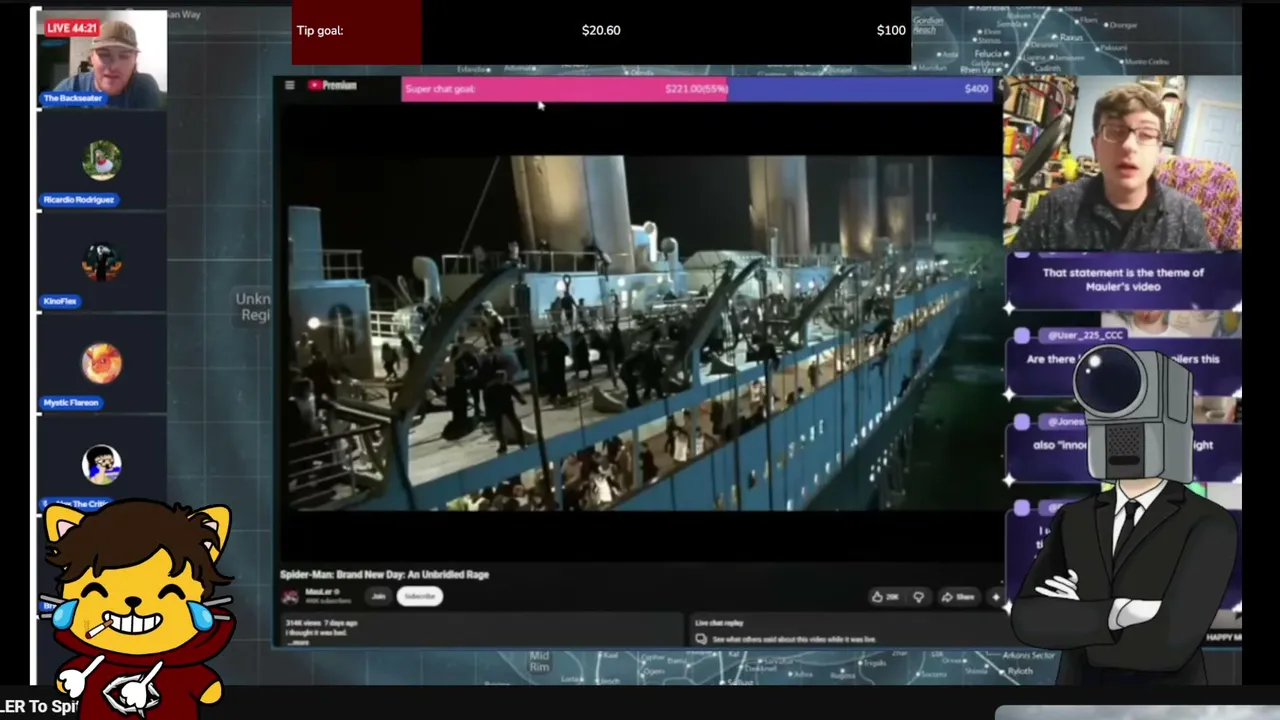
Task: Click 'Ricardio Rodriguez' name label
Action: coord(78,200)
